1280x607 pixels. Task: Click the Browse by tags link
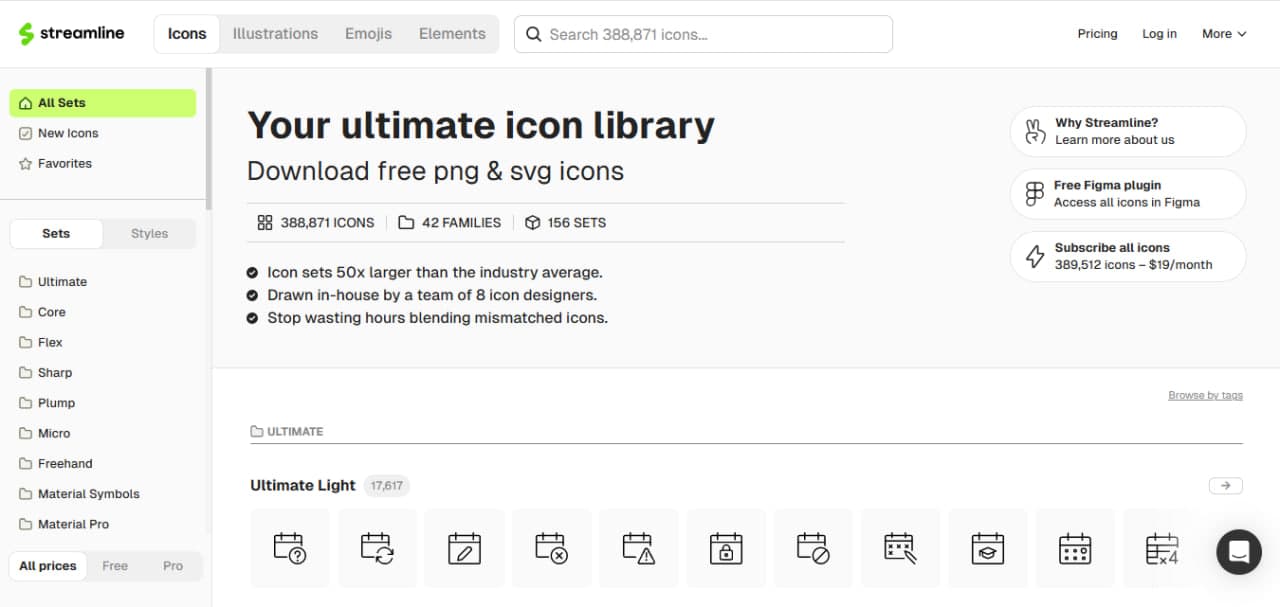pyautogui.click(x=1205, y=395)
